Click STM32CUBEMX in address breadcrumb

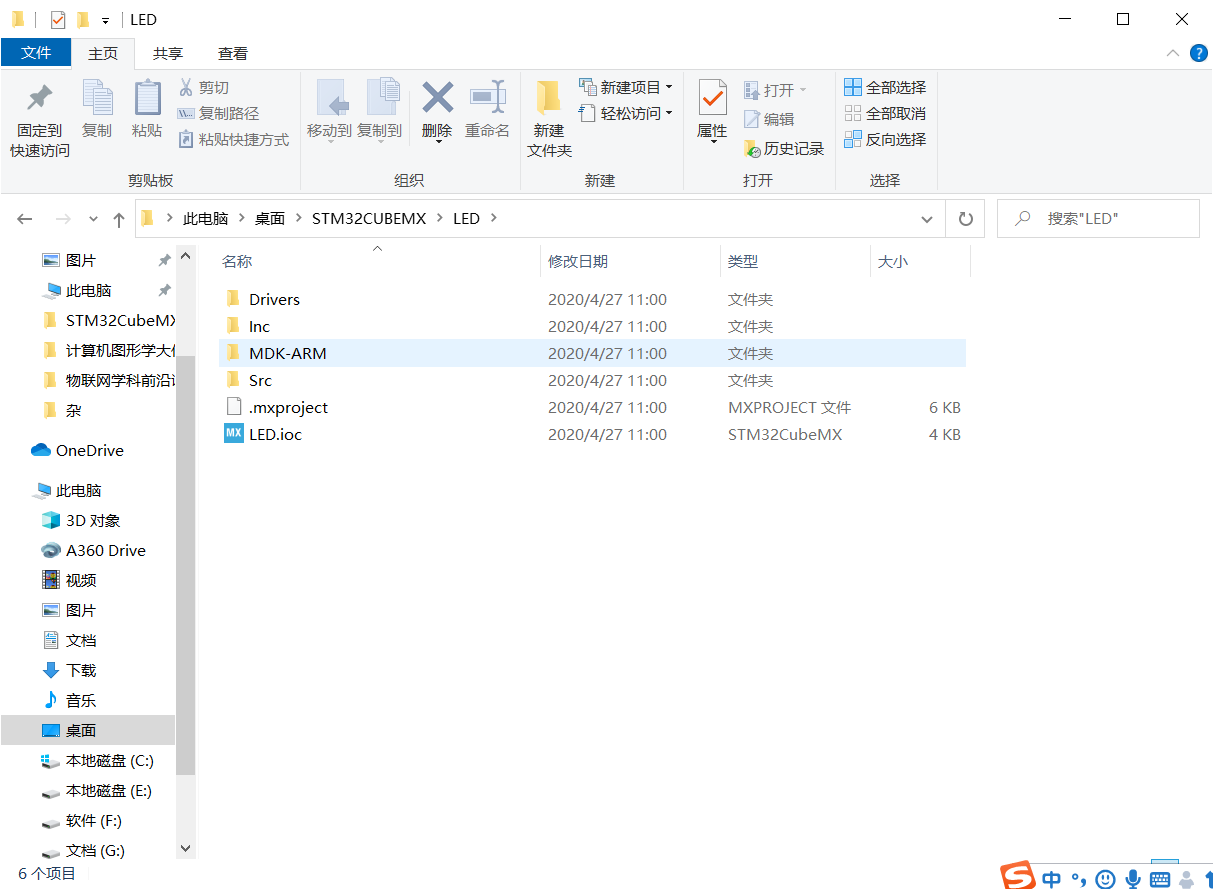point(369,218)
